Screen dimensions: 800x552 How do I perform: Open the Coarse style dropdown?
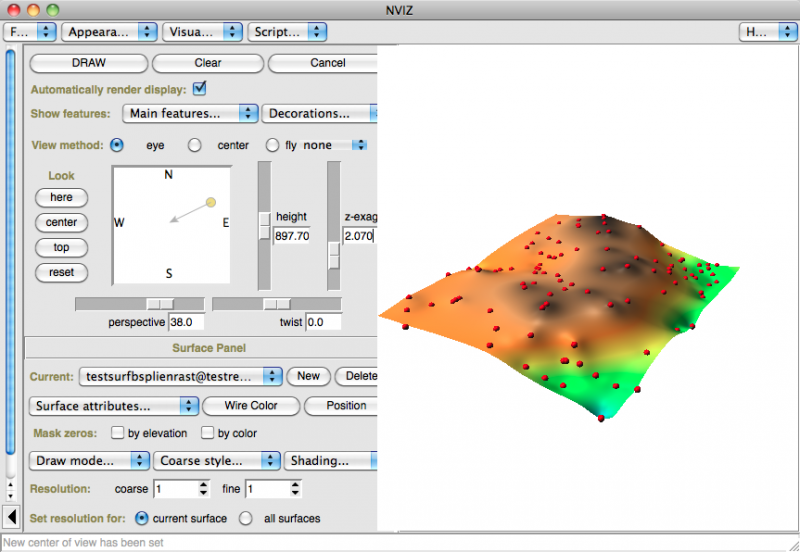215,461
